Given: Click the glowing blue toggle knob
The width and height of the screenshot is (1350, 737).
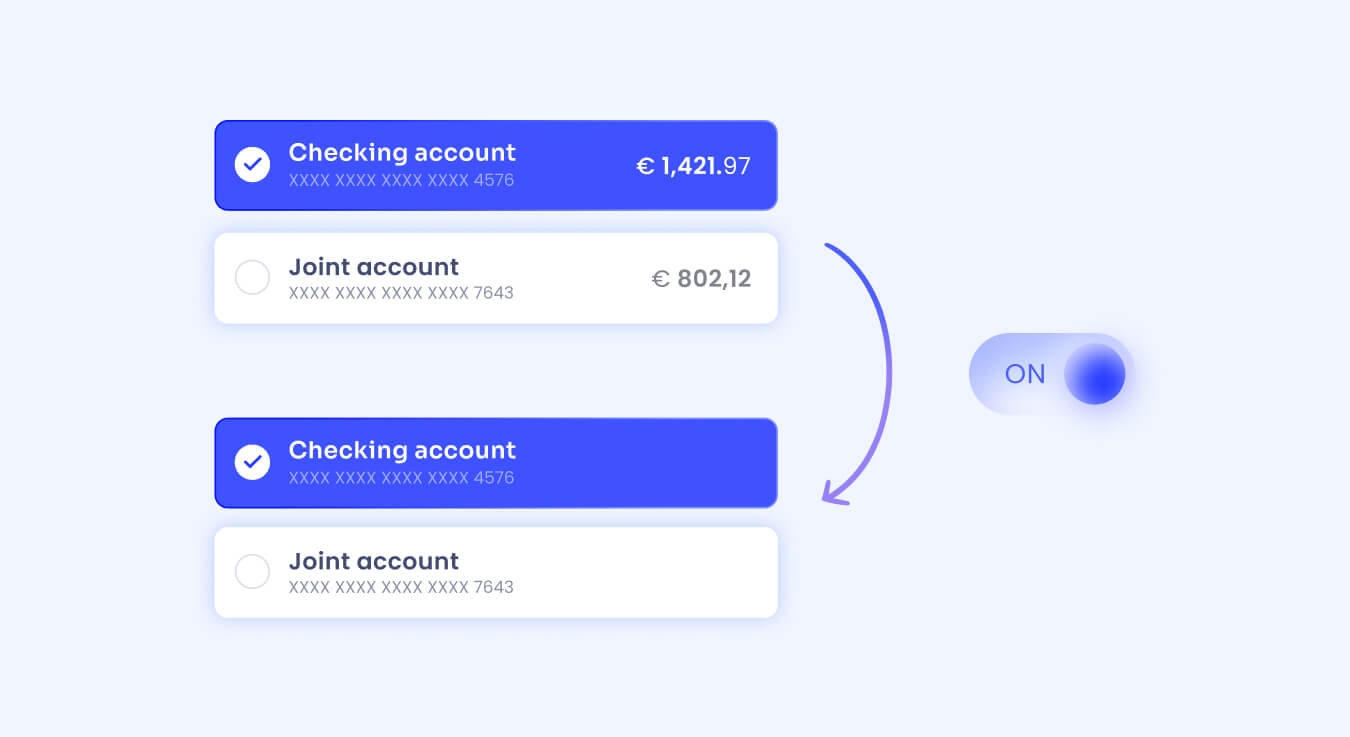Looking at the screenshot, I should click(1094, 374).
